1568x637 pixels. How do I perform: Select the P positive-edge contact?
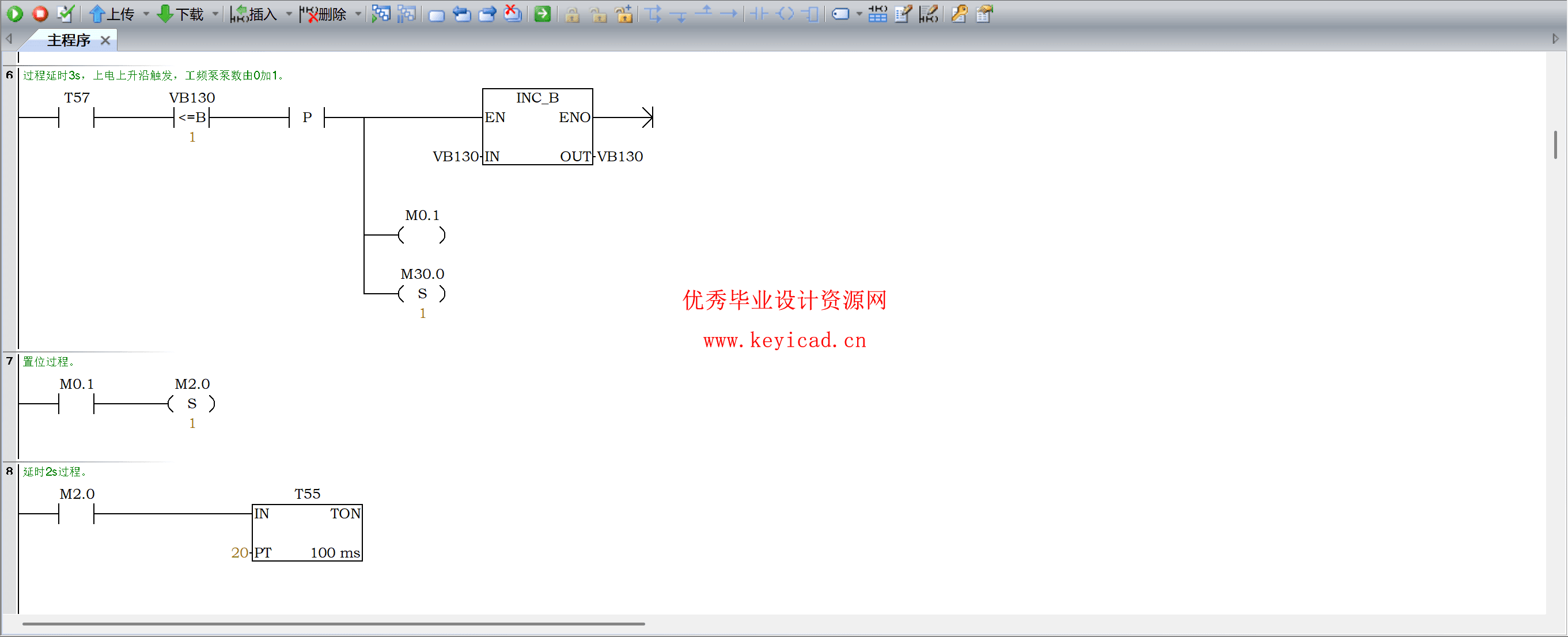click(307, 117)
